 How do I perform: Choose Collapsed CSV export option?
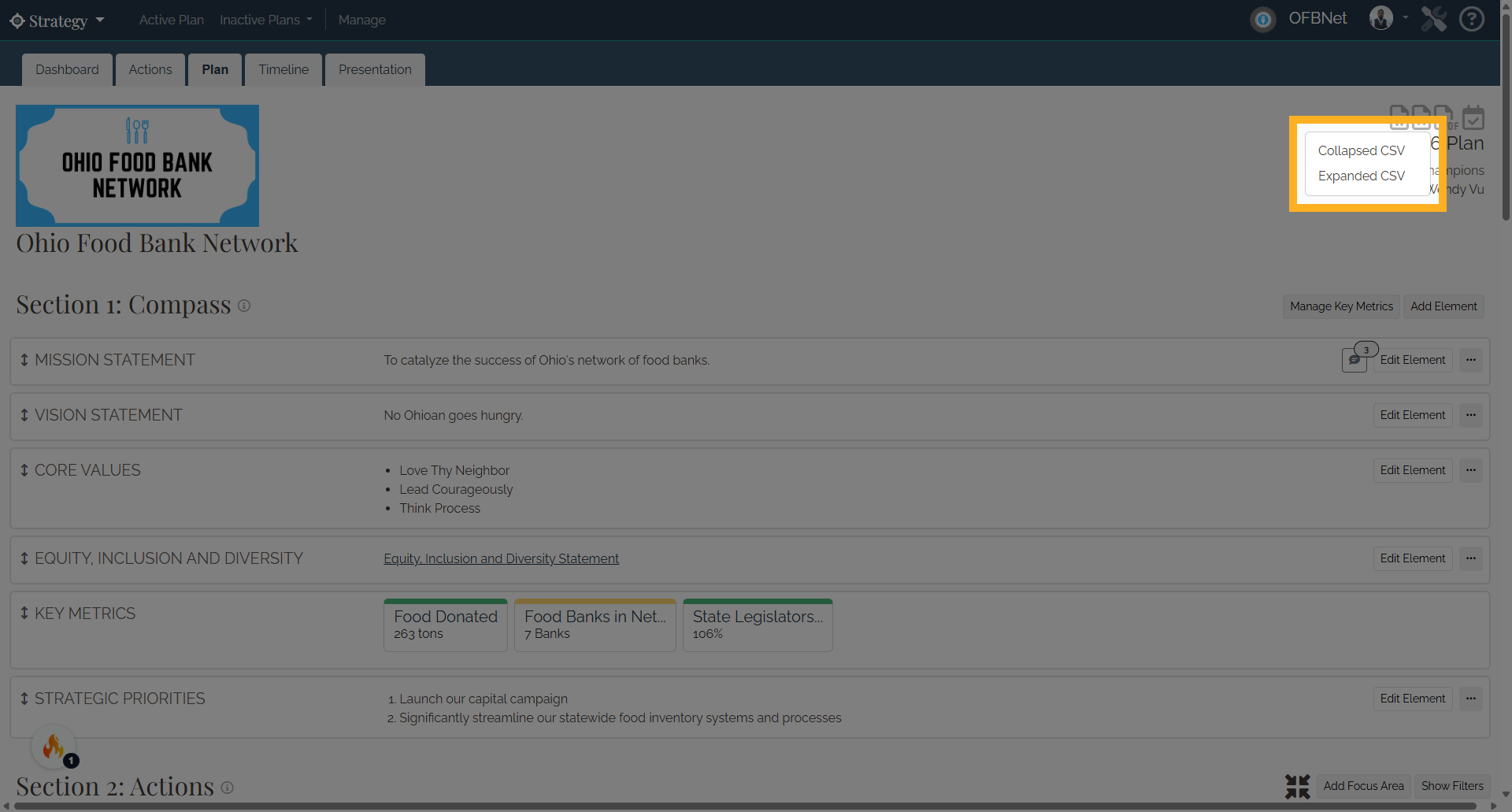1361,150
